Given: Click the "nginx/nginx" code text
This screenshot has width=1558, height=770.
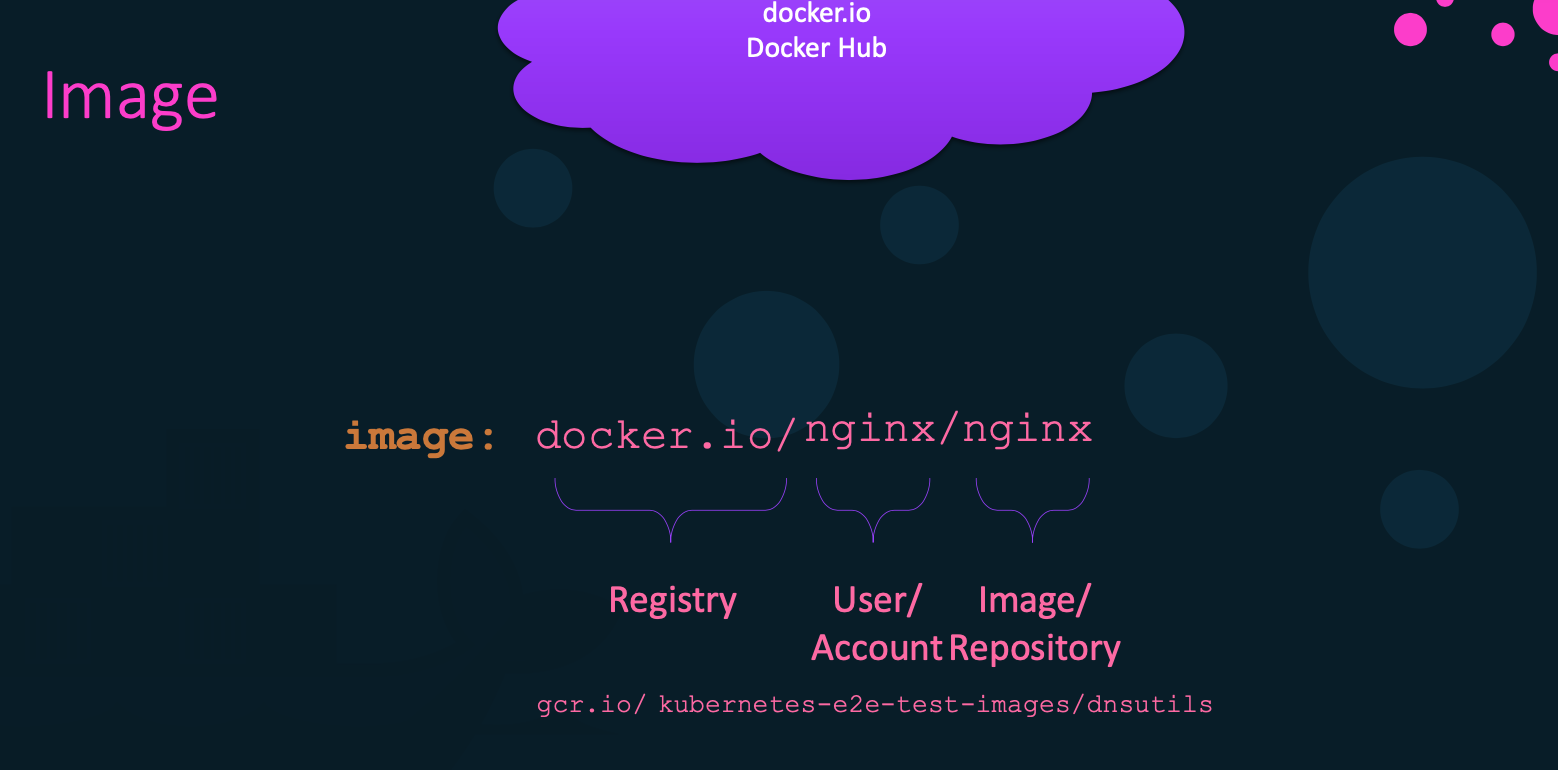Looking at the screenshot, I should point(948,431).
